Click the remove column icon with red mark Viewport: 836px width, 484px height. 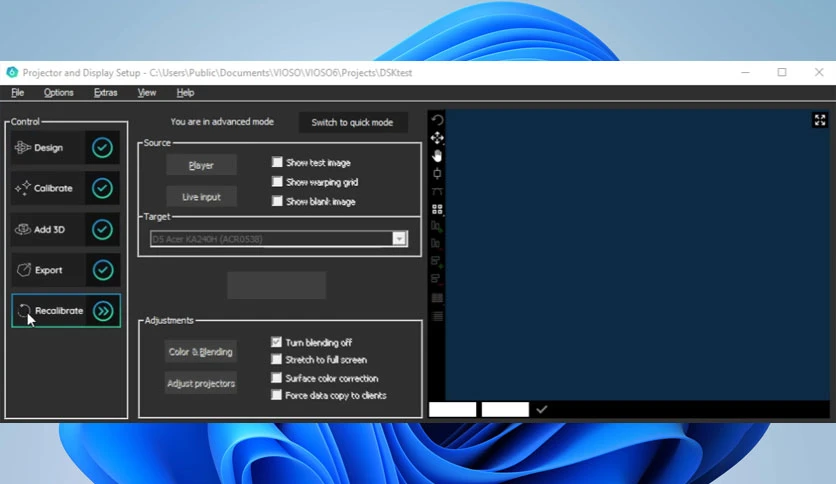436,244
